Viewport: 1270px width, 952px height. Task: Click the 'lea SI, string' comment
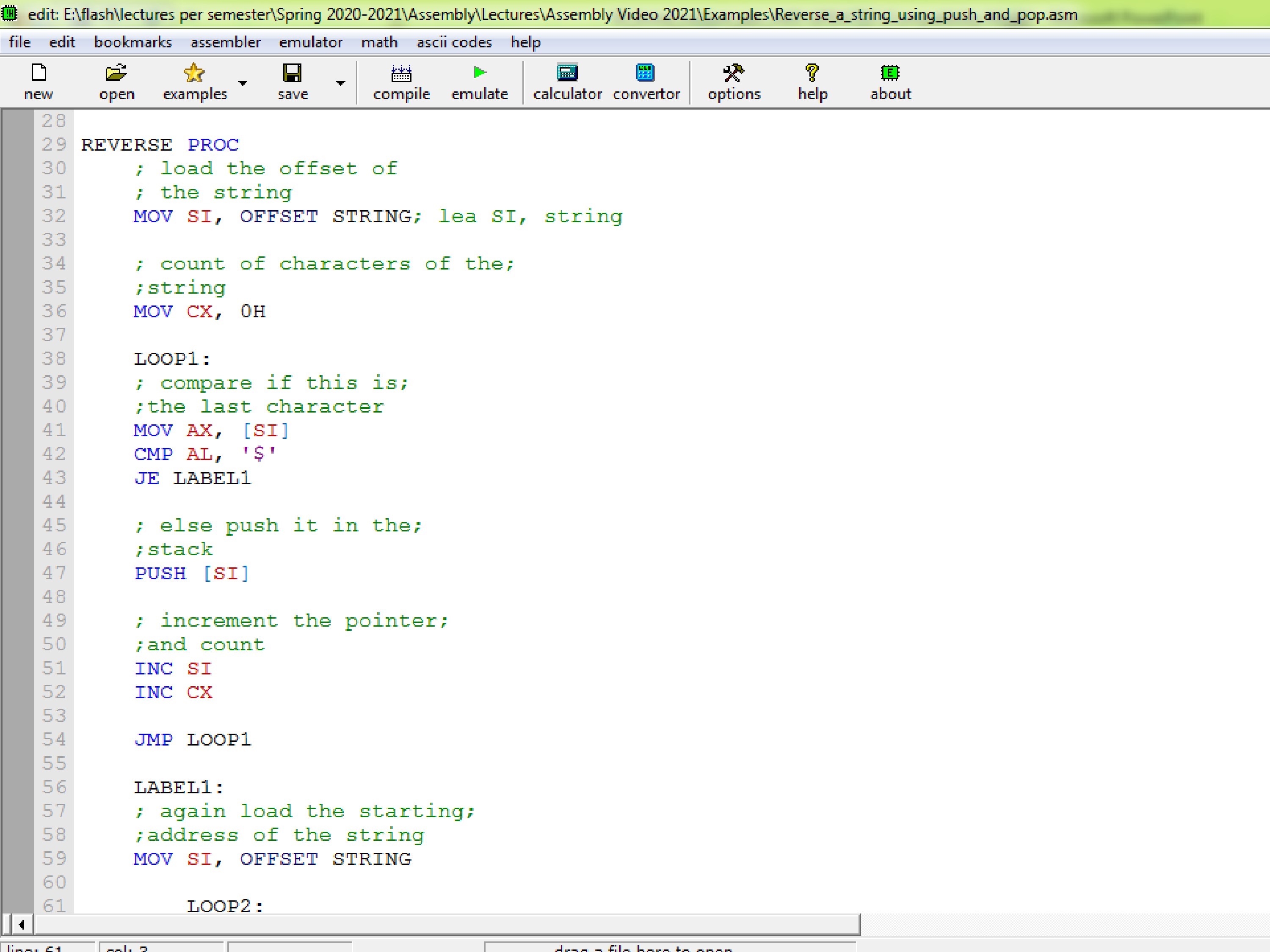pyautogui.click(x=530, y=216)
